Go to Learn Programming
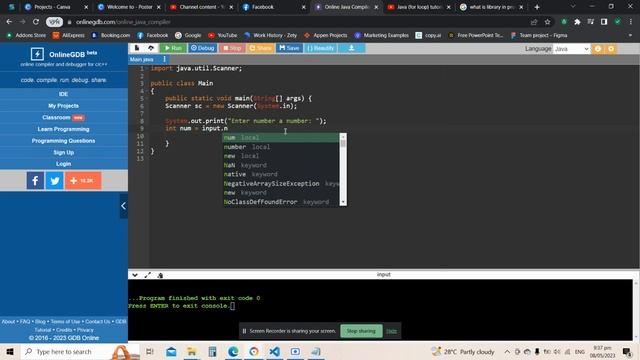The image size is (640, 360). click(63, 129)
